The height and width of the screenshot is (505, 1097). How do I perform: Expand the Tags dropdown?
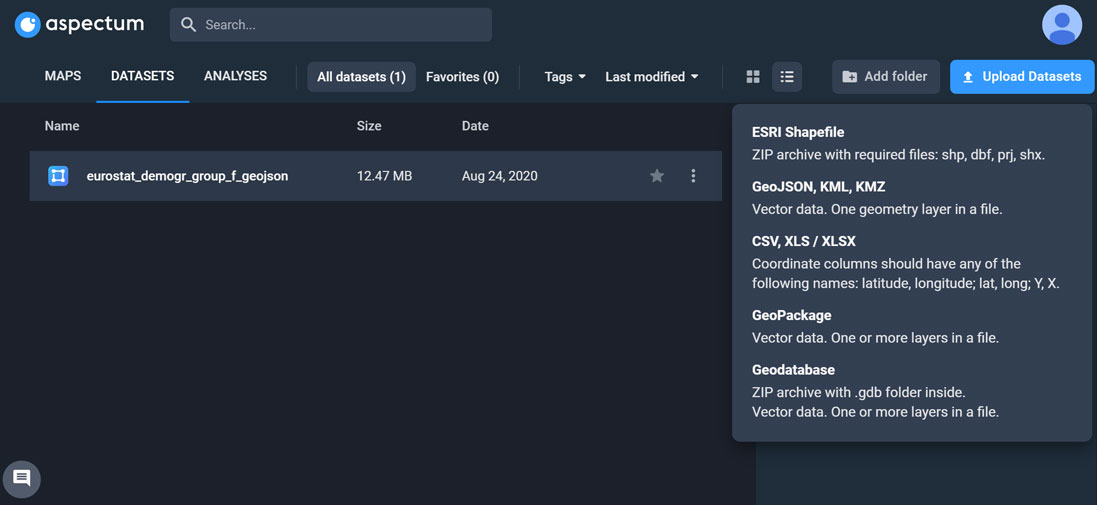(565, 77)
